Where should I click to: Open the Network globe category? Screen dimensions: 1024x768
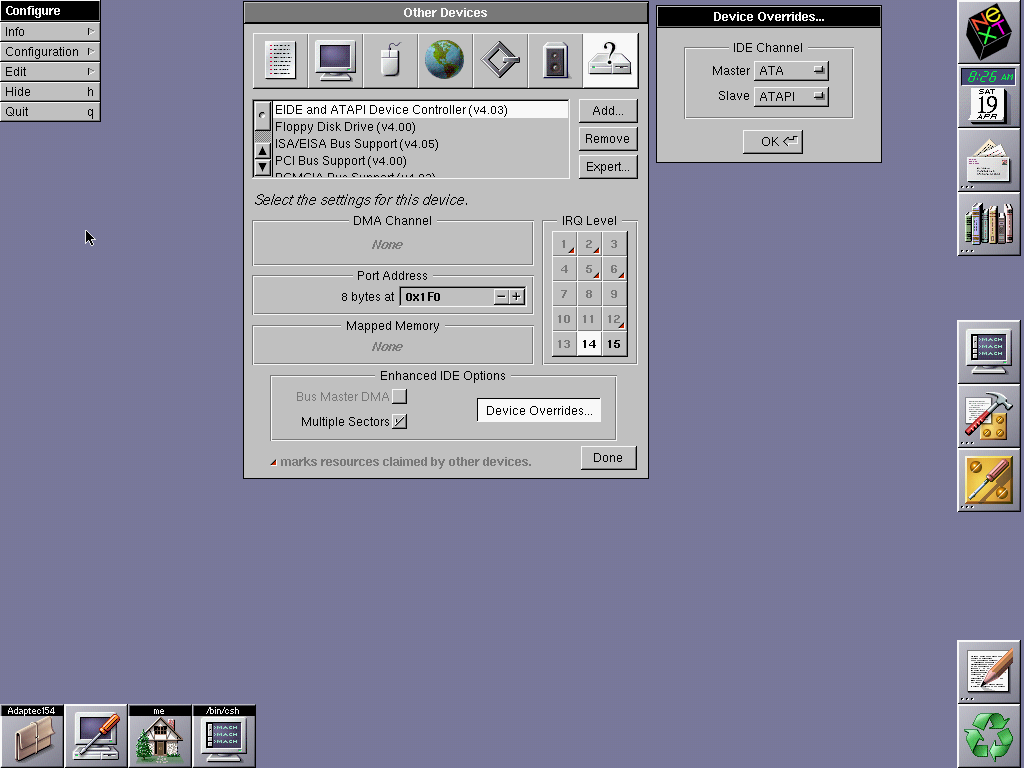pyautogui.click(x=444, y=61)
